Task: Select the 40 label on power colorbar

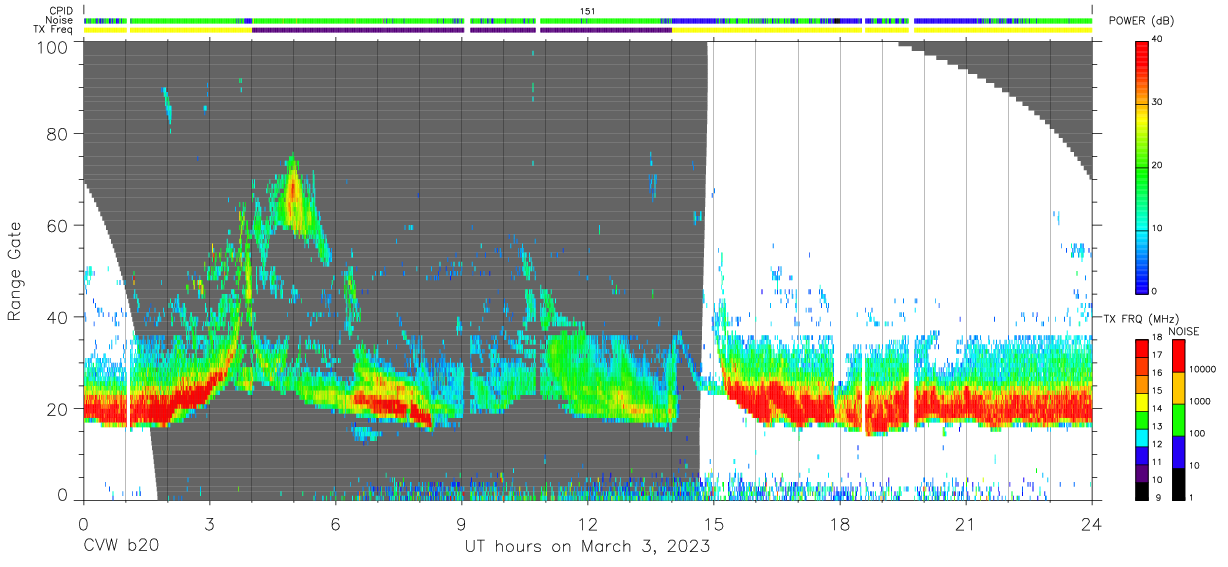Action: [x=1158, y=40]
